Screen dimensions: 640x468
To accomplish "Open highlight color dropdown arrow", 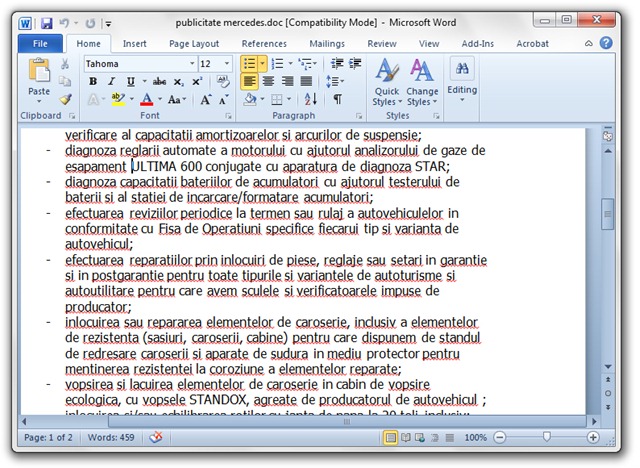I will pos(132,99).
